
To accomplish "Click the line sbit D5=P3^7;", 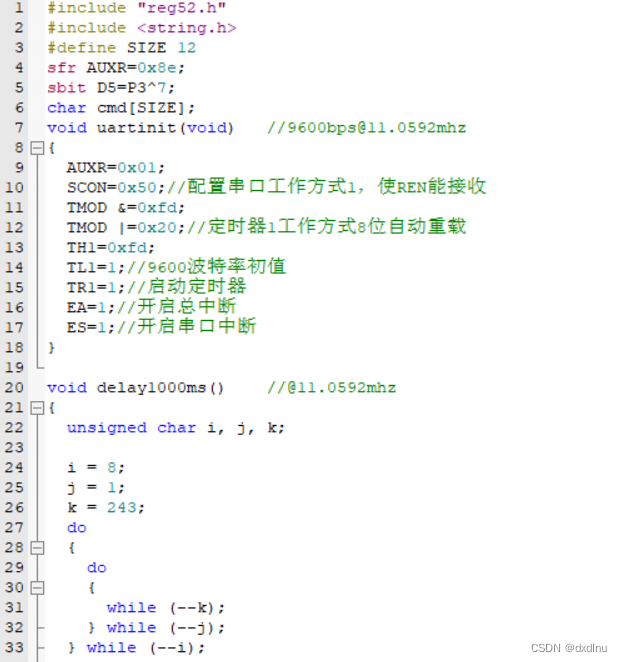I will tap(111, 88).
